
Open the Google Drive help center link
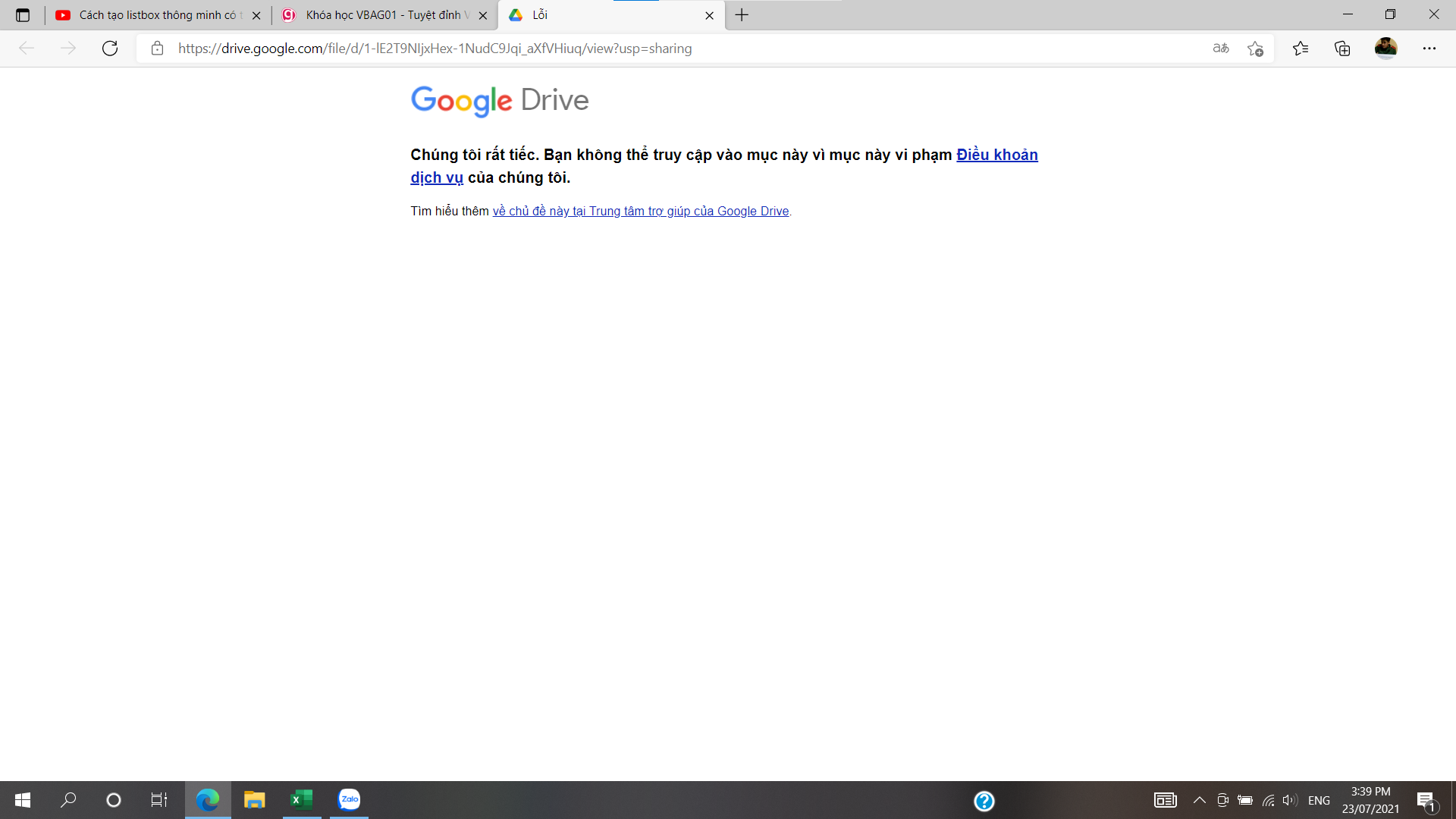(x=641, y=211)
